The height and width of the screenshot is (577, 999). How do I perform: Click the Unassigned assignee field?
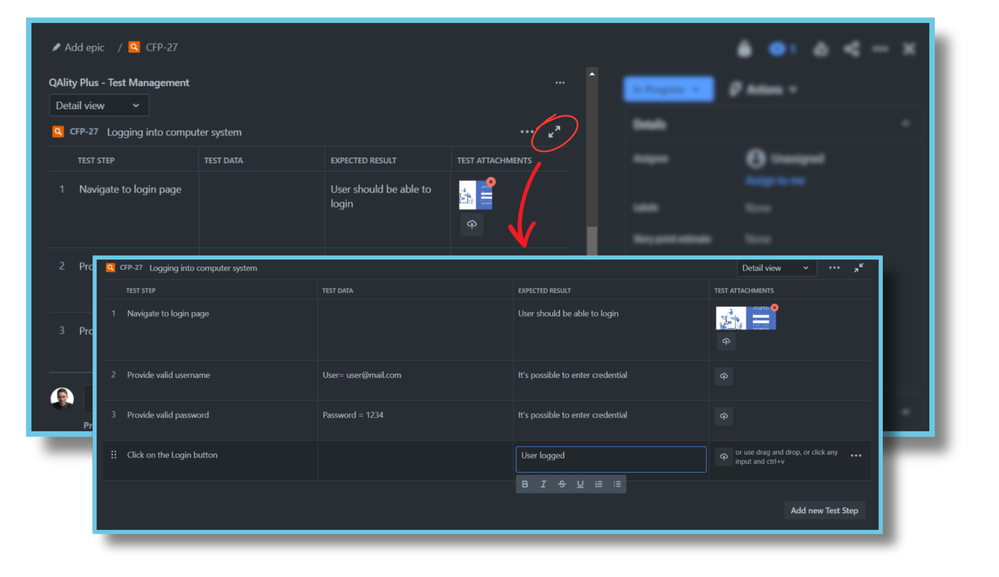[785, 158]
